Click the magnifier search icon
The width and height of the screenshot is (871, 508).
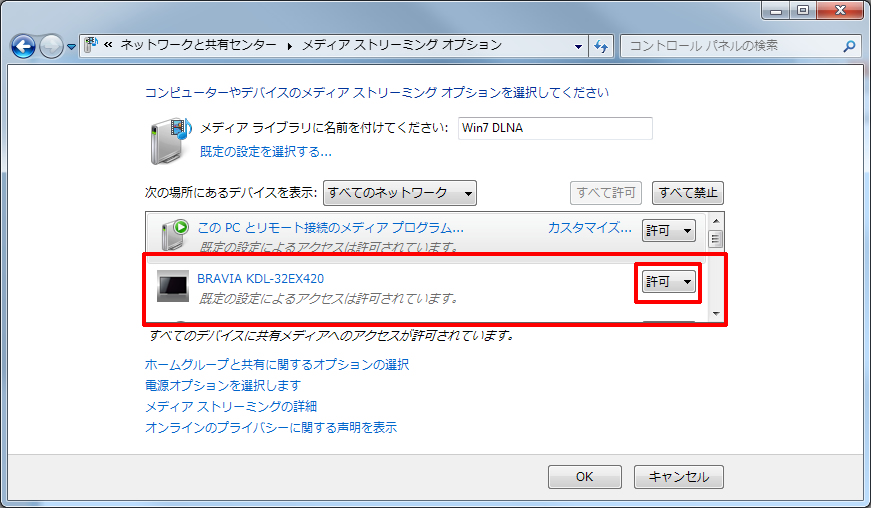(849, 46)
